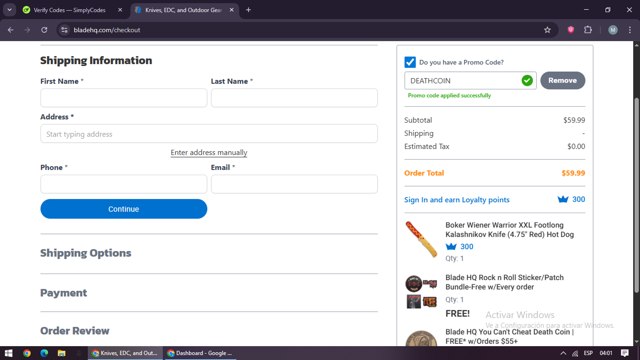The image size is (640, 360).
Task: Click Remove promo code button
Action: (562, 80)
